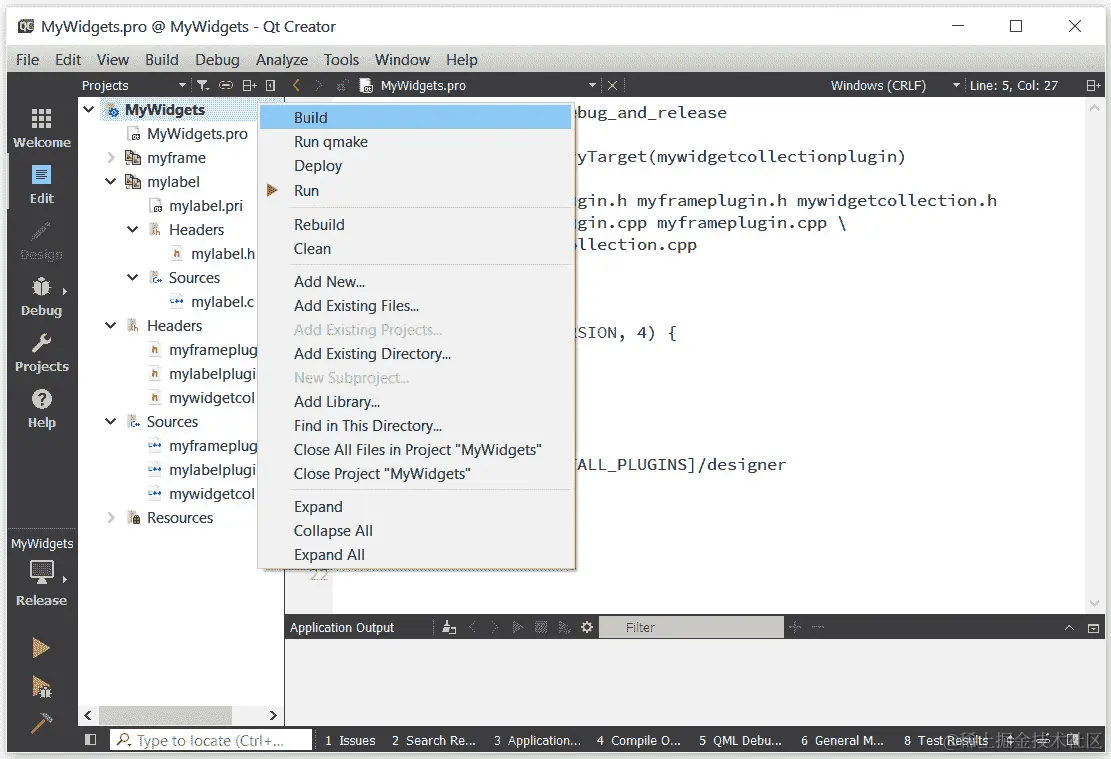Click the split editor icon at top right
Image resolution: width=1111 pixels, height=759 pixels.
[1093, 85]
